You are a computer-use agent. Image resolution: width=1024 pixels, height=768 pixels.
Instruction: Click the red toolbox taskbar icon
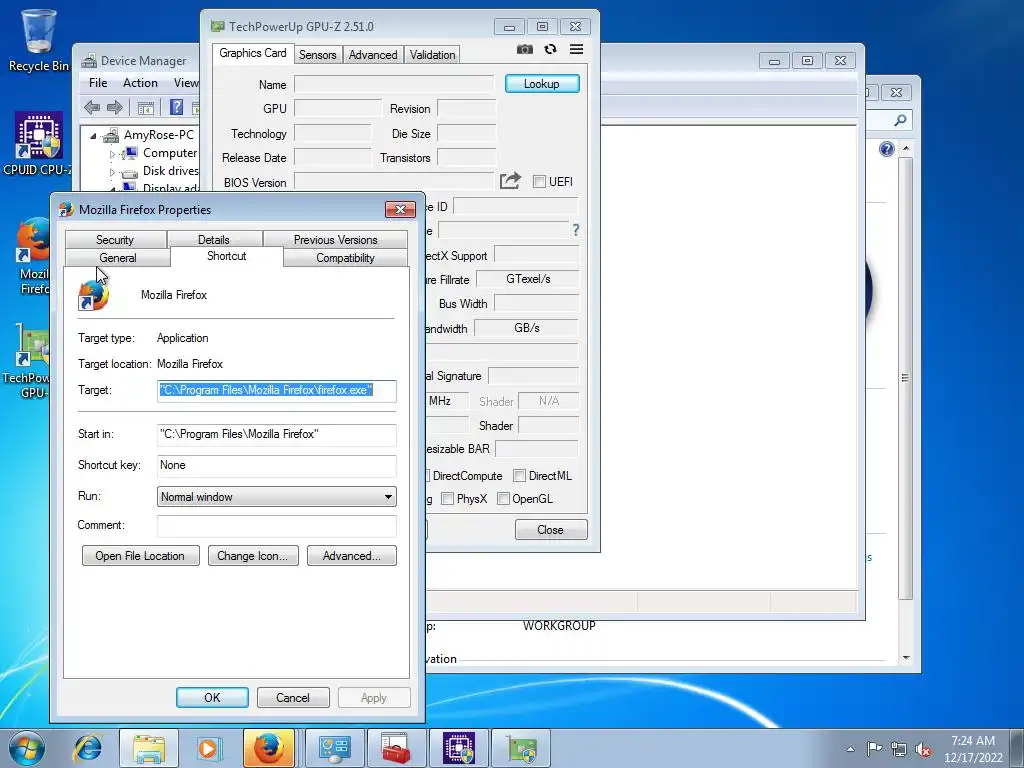[396, 748]
